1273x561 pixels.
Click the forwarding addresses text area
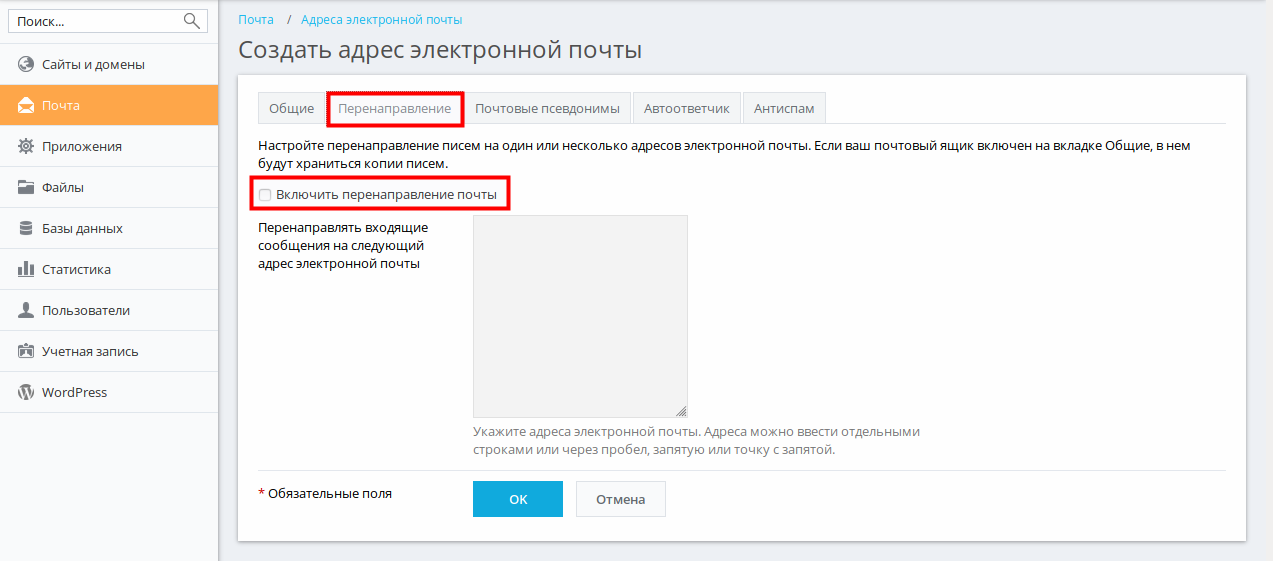pos(580,316)
